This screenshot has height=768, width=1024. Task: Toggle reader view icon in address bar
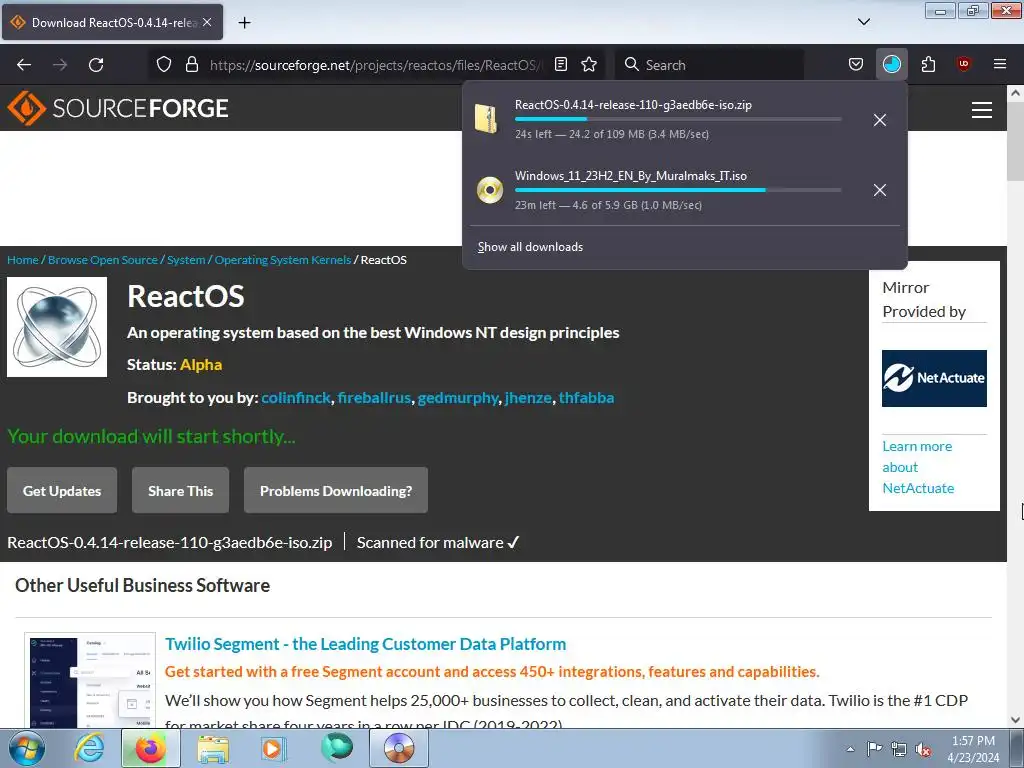561,64
